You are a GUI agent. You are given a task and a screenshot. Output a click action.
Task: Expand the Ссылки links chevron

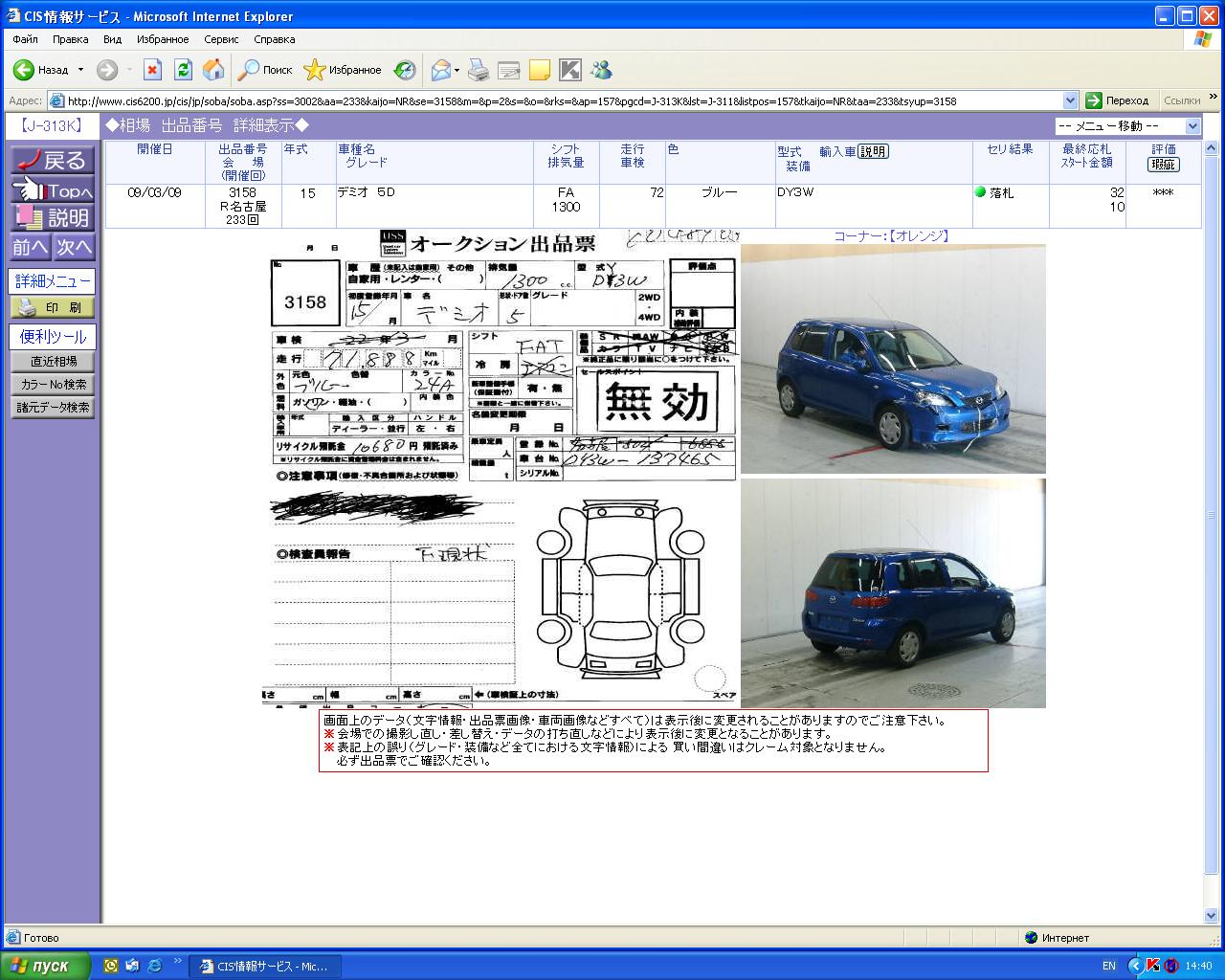tap(1214, 97)
